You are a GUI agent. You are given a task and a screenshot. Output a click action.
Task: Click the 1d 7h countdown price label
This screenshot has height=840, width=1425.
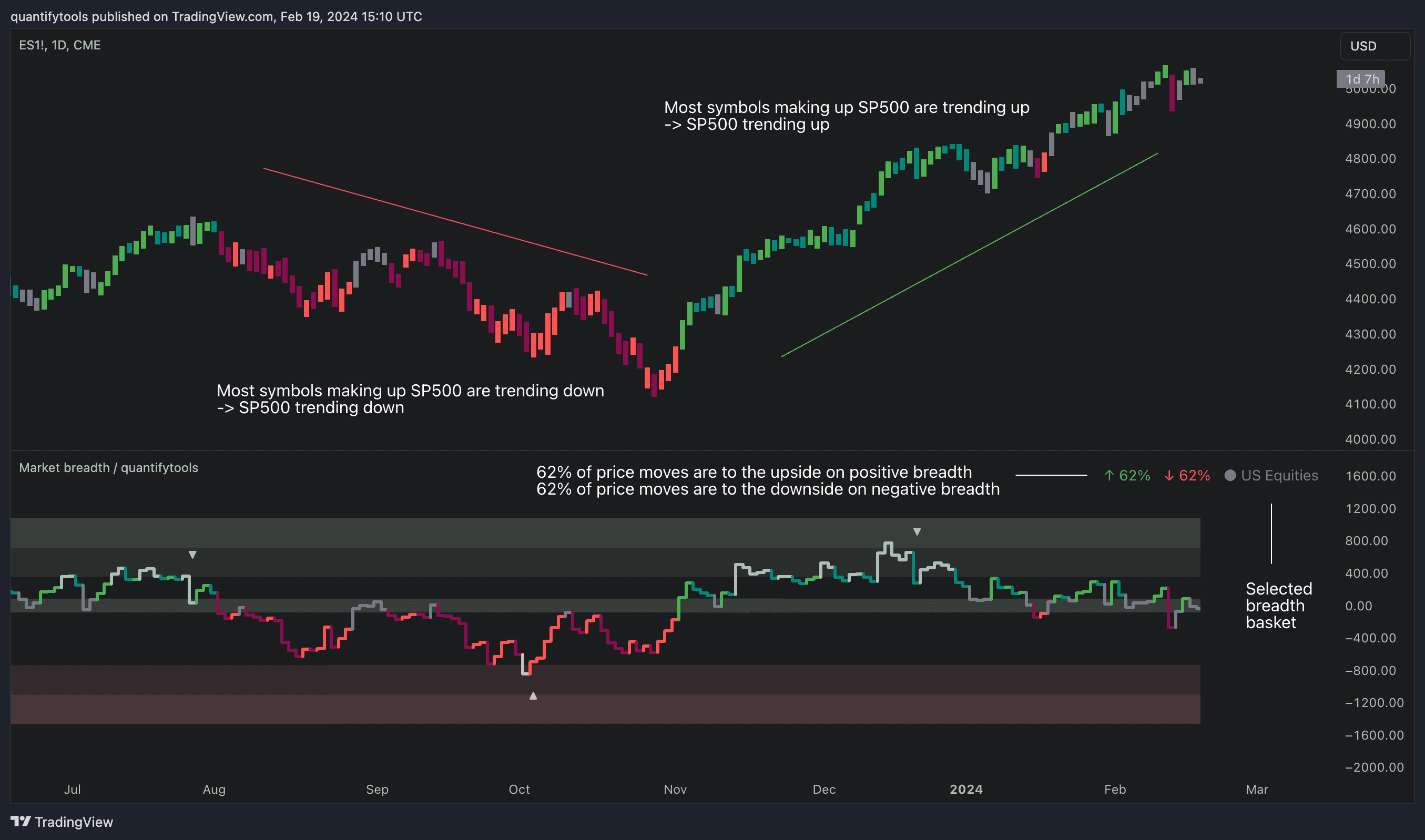click(1360, 79)
